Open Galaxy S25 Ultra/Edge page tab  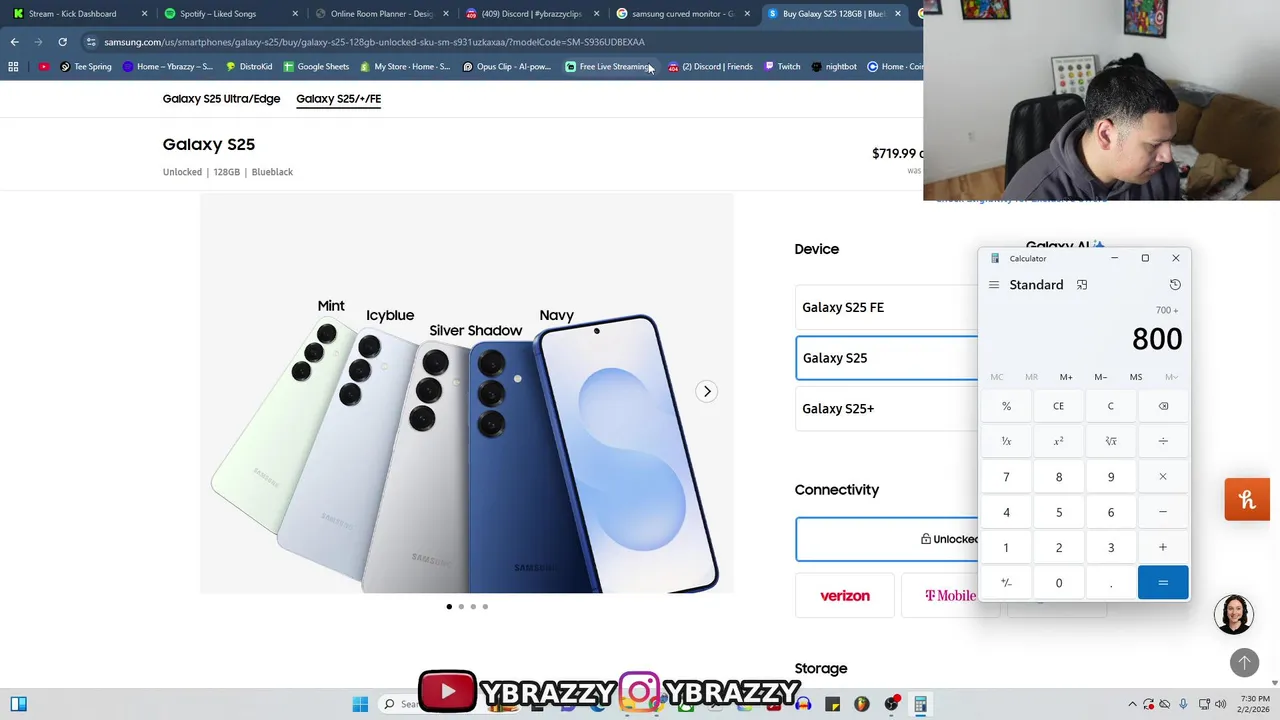point(222,98)
